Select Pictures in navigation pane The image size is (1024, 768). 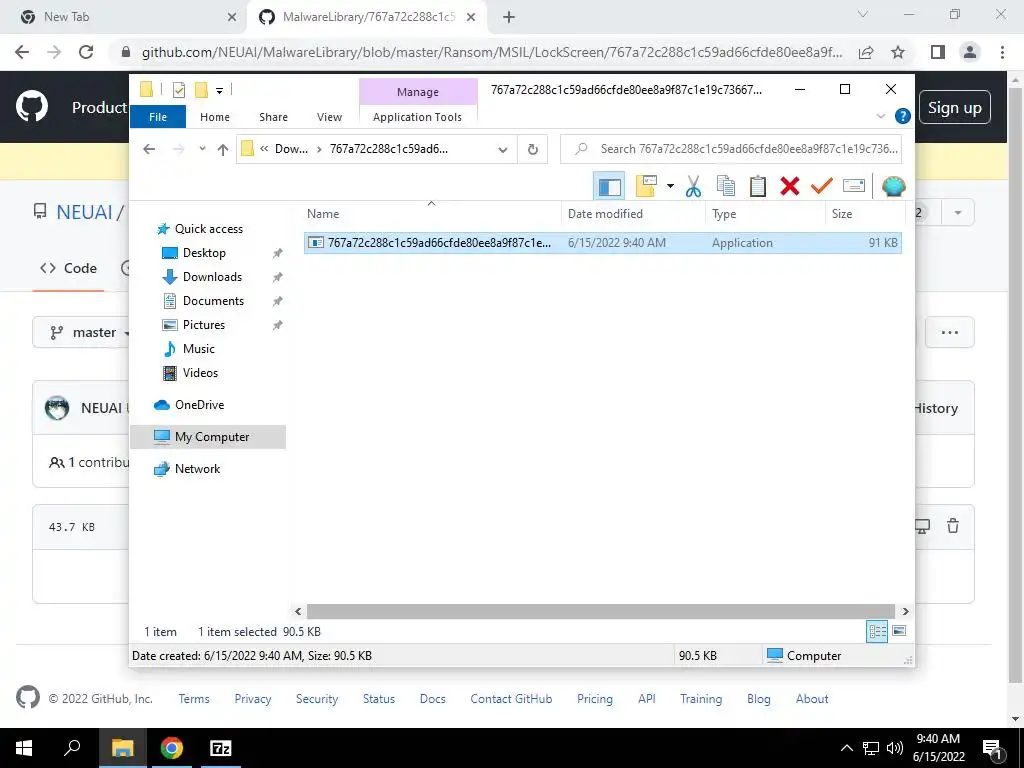click(203, 325)
